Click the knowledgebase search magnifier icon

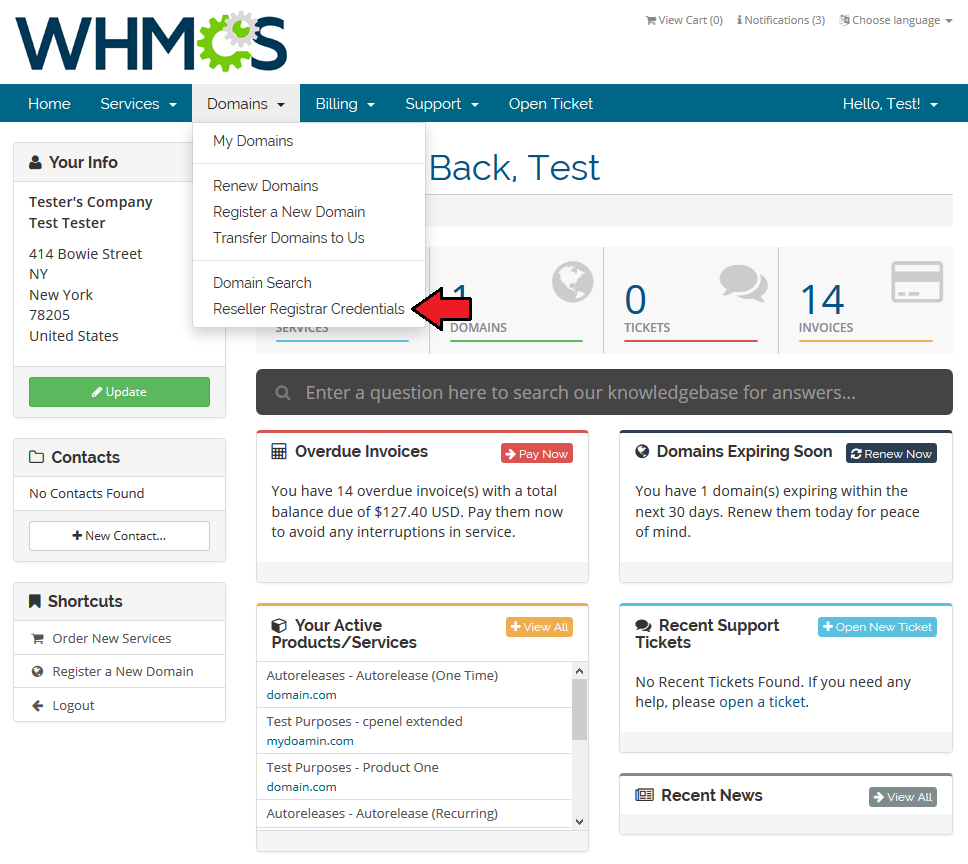[x=283, y=393]
